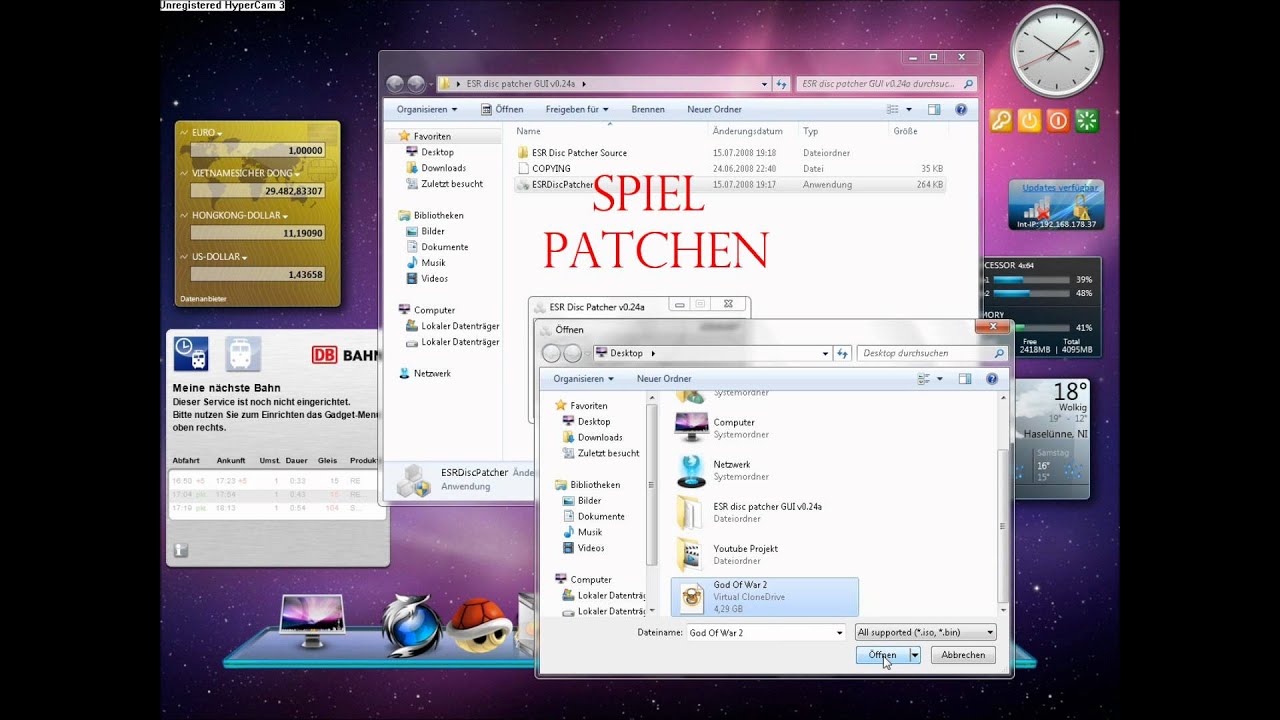
Task: Select Zuletzt besucht in Öffnen dialog sidebar
Action: 608,453
